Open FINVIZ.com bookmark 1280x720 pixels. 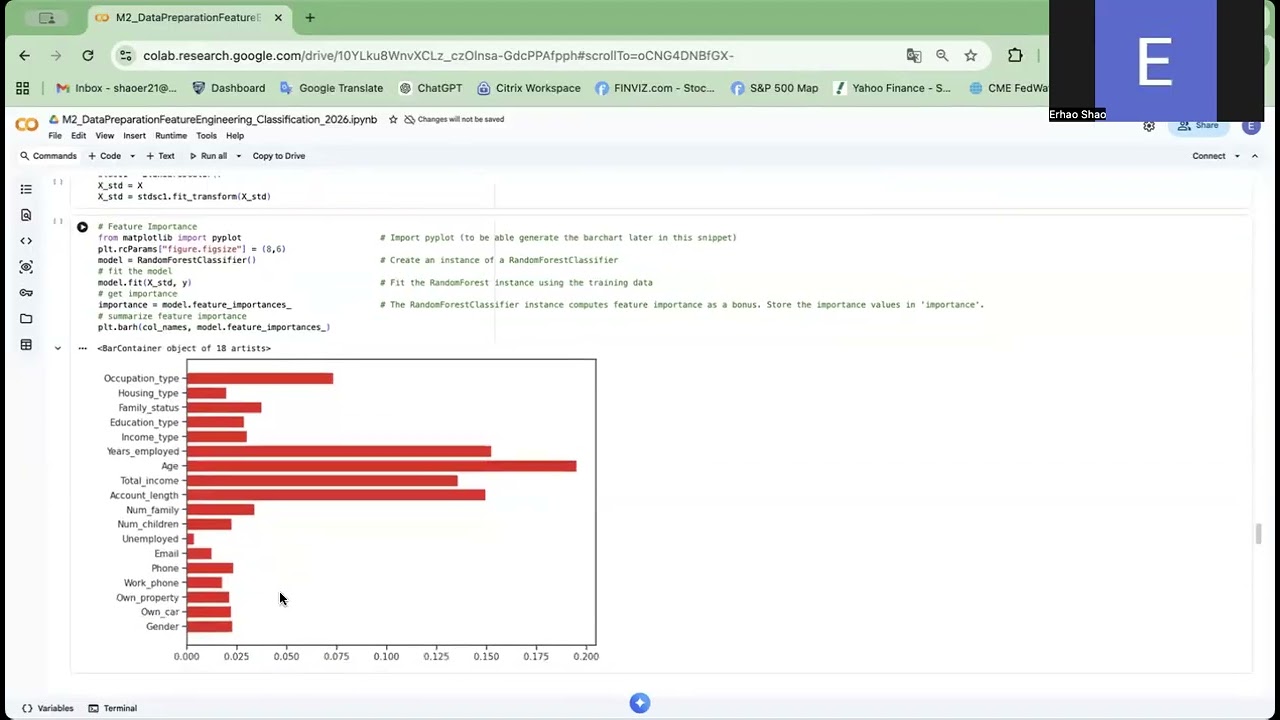coord(654,88)
